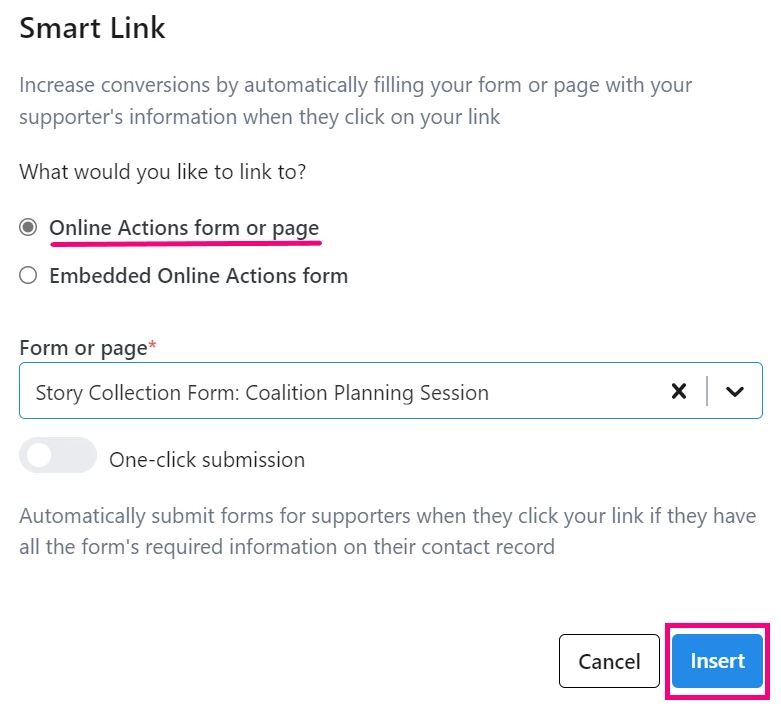Image resolution: width=781 pixels, height=717 pixels.
Task: Click the "Automatically submit forms" help text line
Action: pyautogui.click(x=387, y=517)
